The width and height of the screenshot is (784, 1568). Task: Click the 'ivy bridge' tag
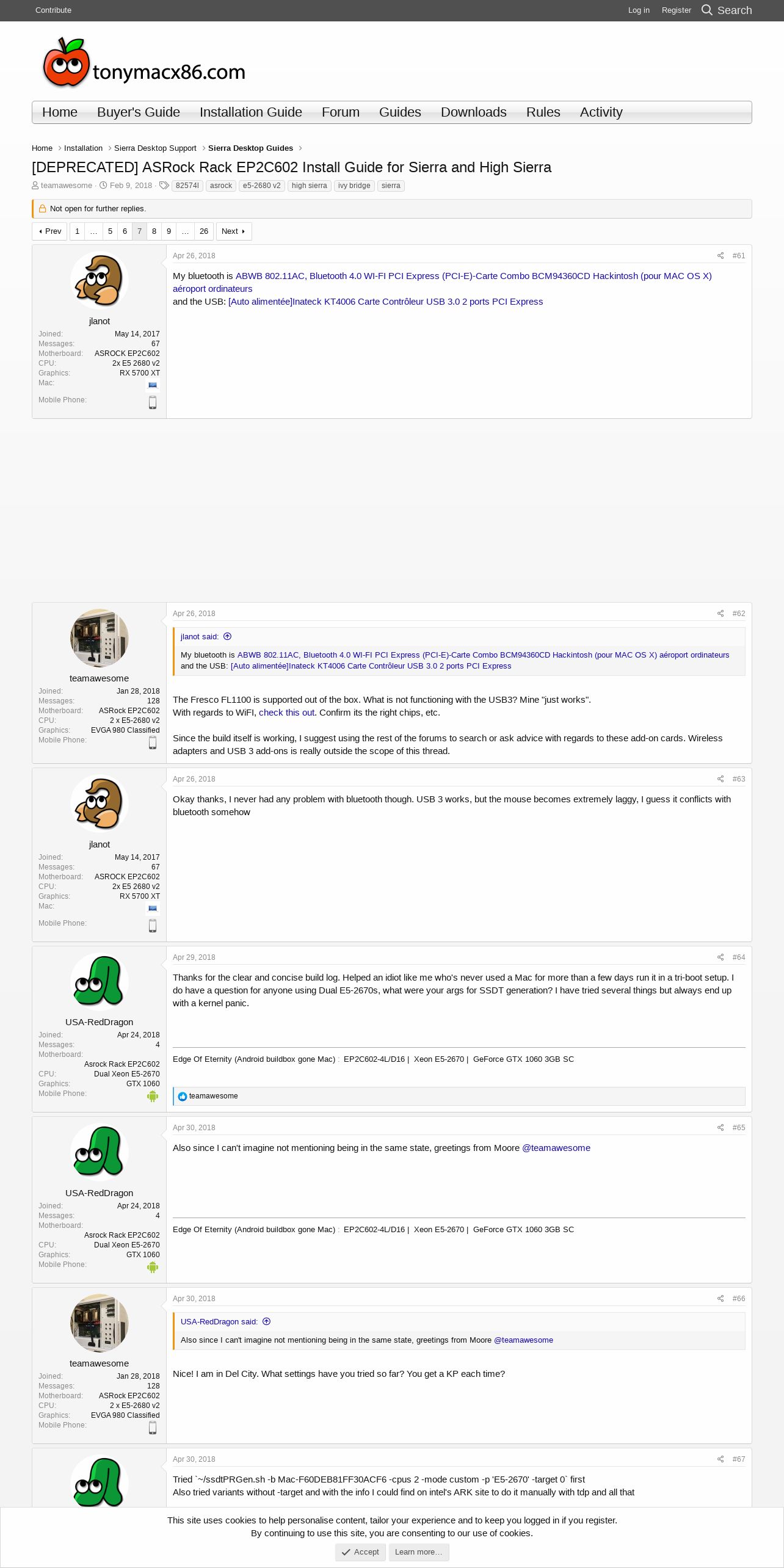point(354,186)
